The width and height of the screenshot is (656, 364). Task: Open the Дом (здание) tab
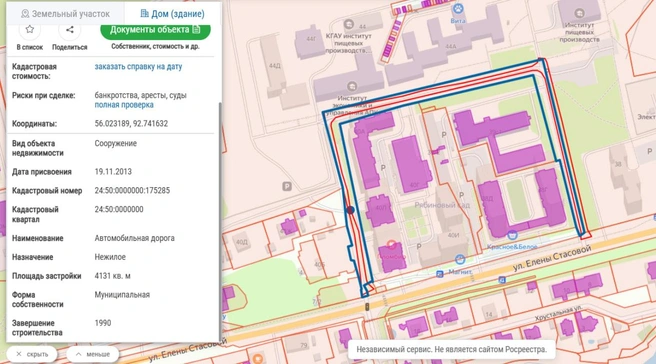[x=173, y=14]
